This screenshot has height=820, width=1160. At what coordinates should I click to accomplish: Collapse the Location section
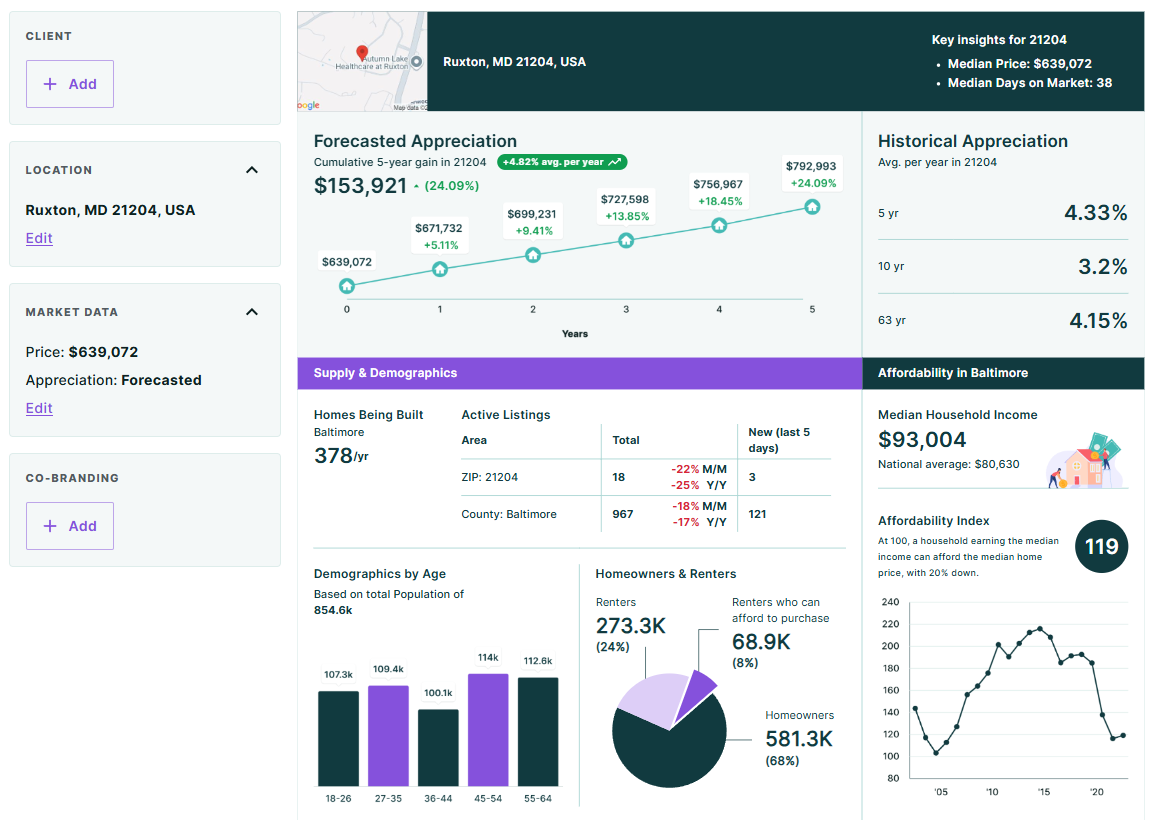252,170
